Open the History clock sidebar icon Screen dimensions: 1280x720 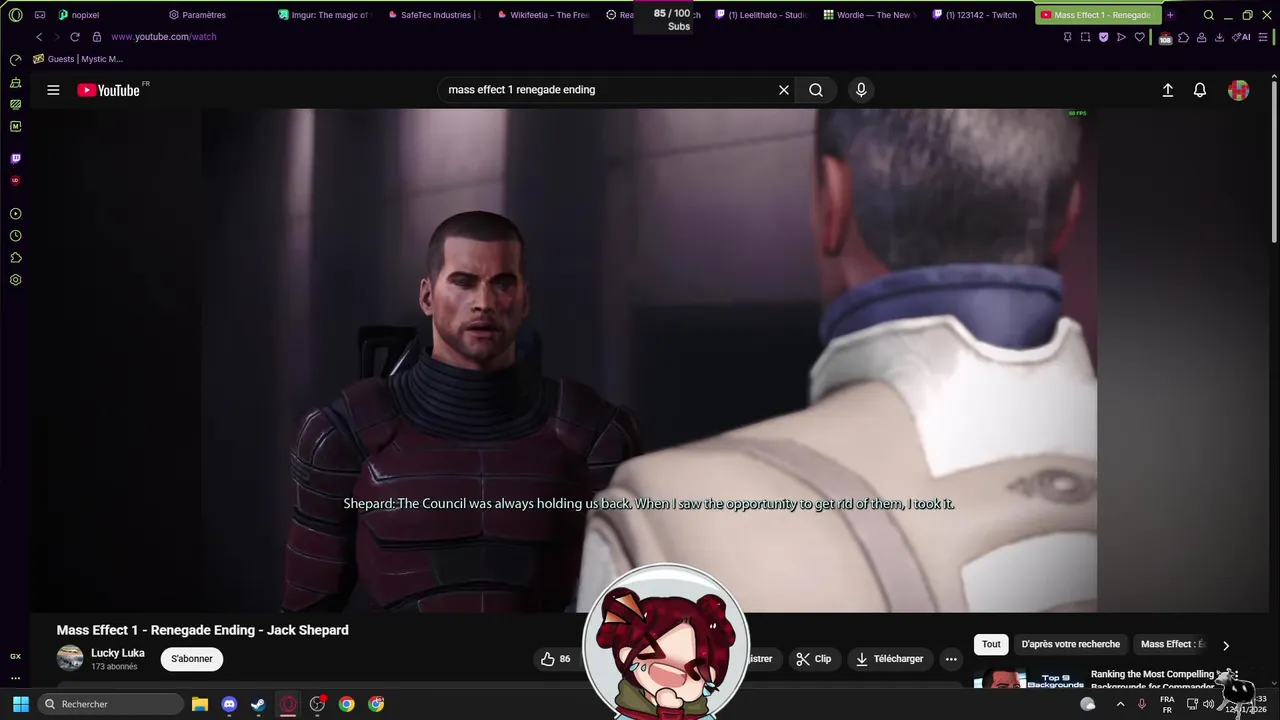15,236
